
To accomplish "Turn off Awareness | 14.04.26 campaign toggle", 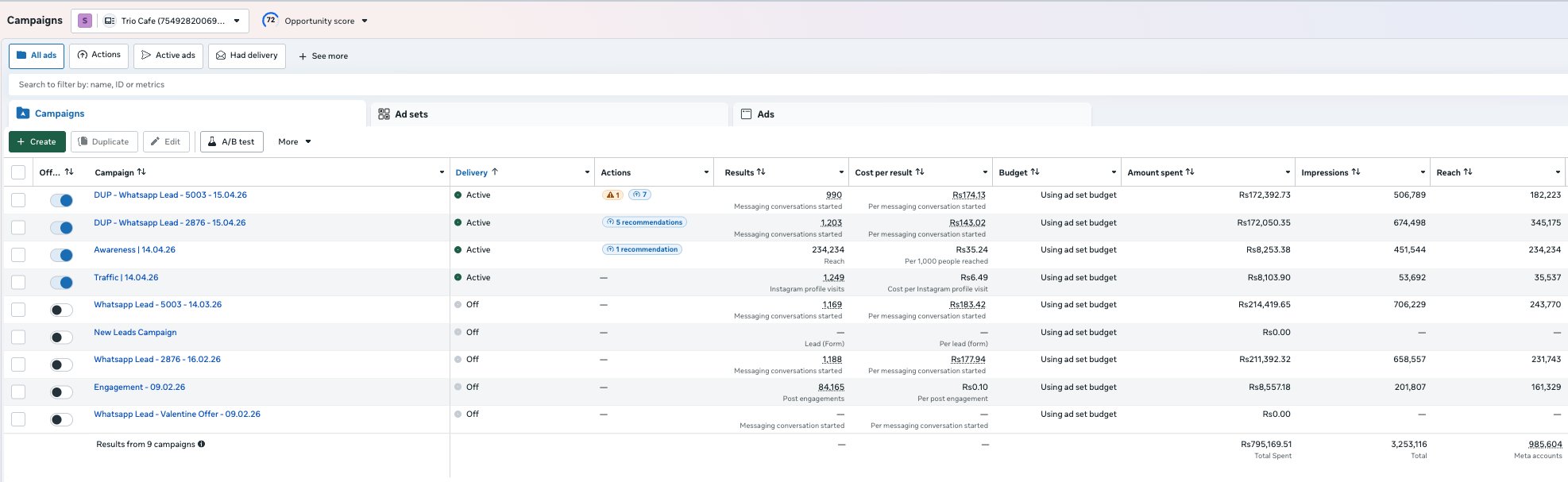I will [61, 255].
